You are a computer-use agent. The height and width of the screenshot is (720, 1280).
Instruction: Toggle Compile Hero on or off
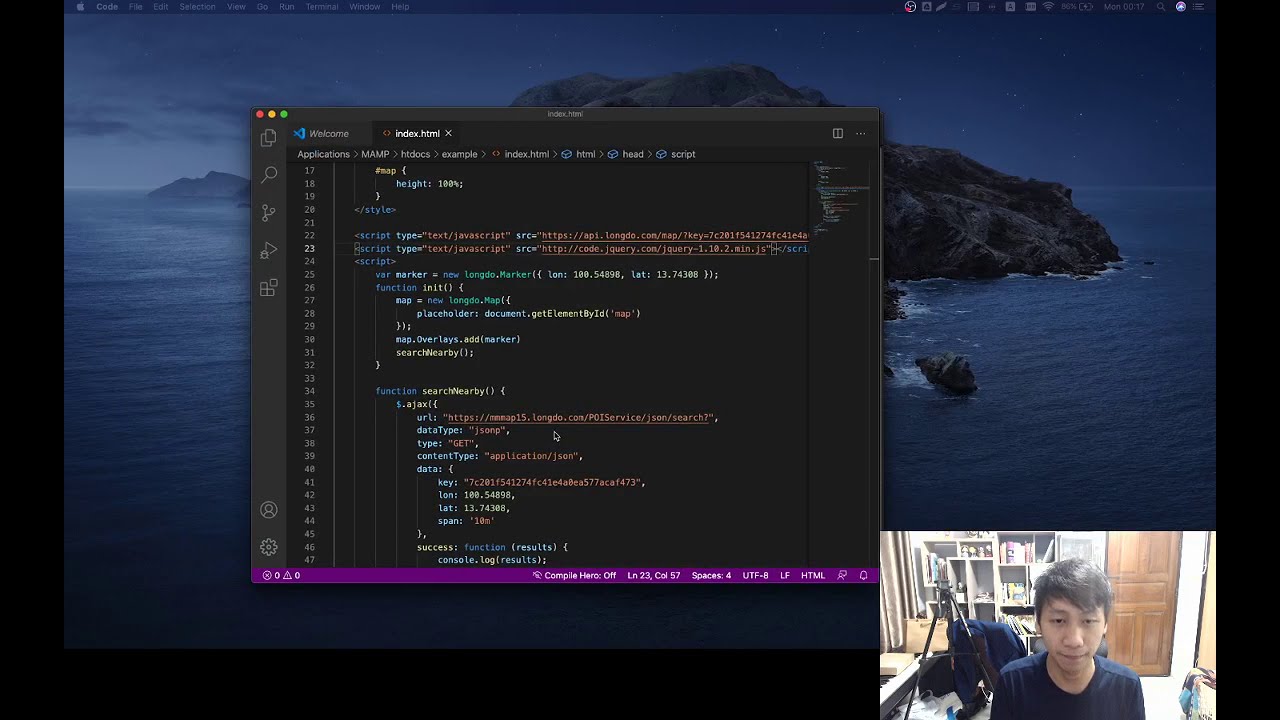click(x=574, y=576)
